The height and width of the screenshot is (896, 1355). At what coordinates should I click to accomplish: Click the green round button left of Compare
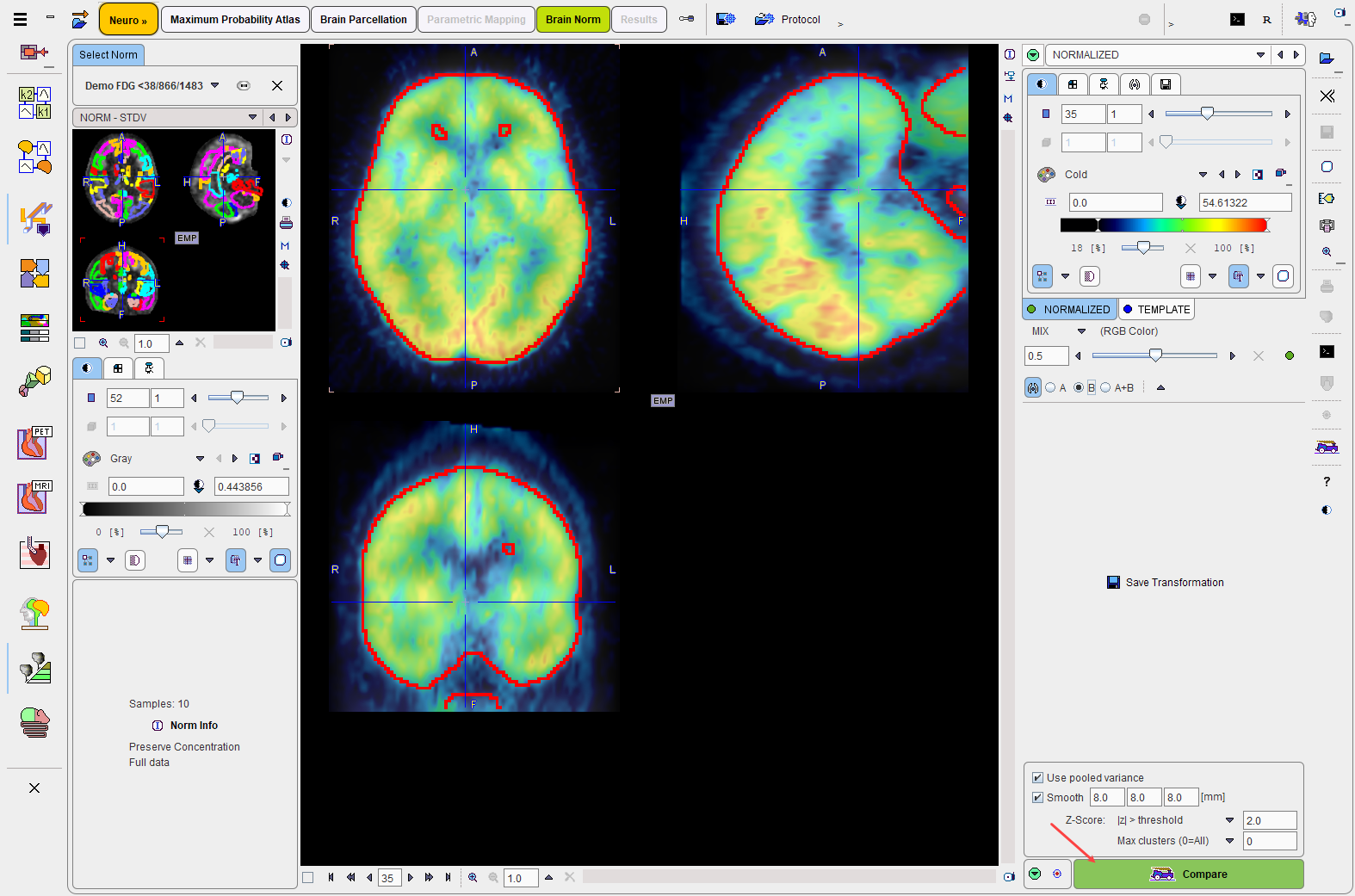pyautogui.click(x=1035, y=874)
